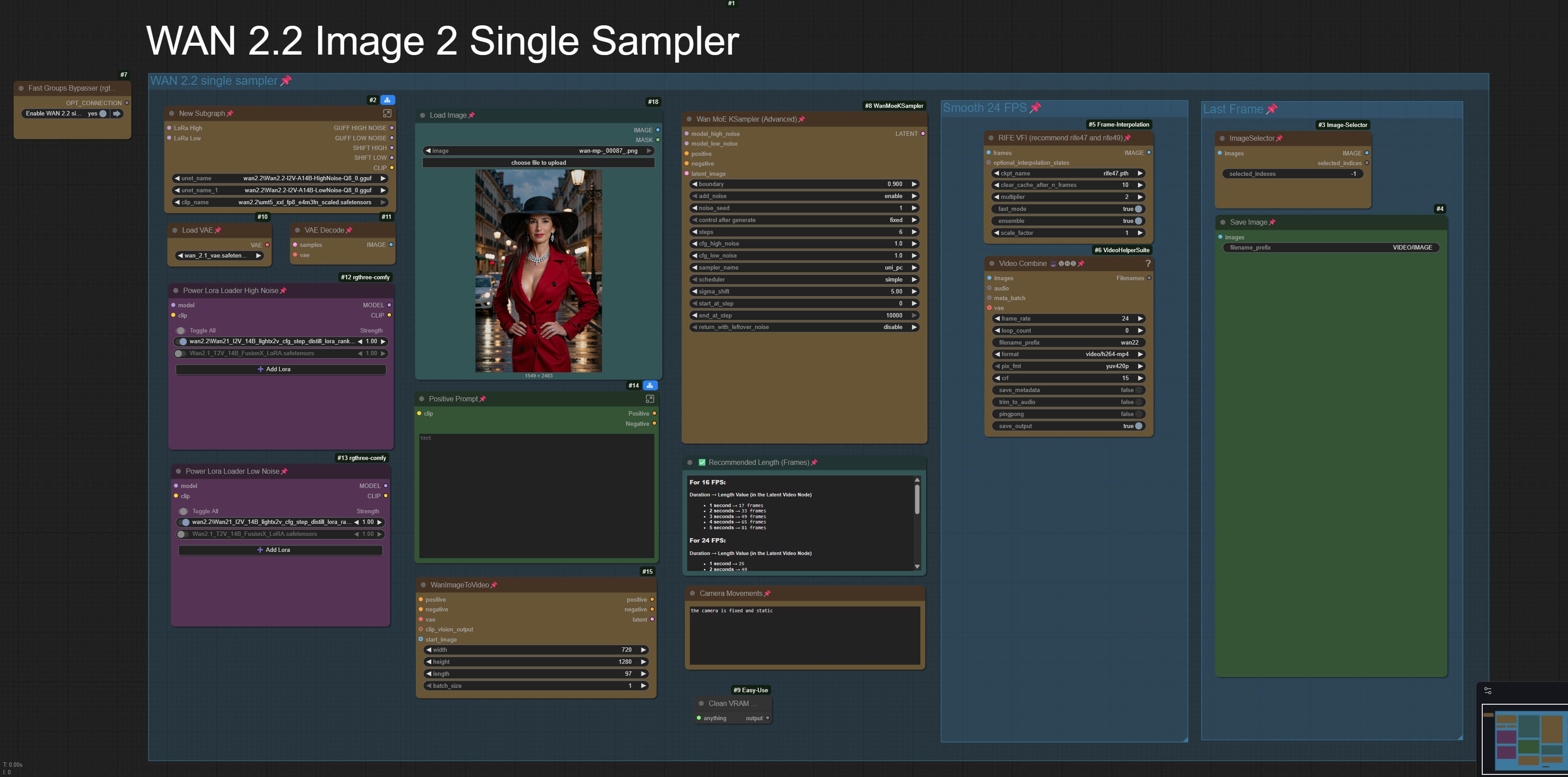Open Video Combine help question mark
This screenshot has height=777, width=1568.
pos(1148,263)
